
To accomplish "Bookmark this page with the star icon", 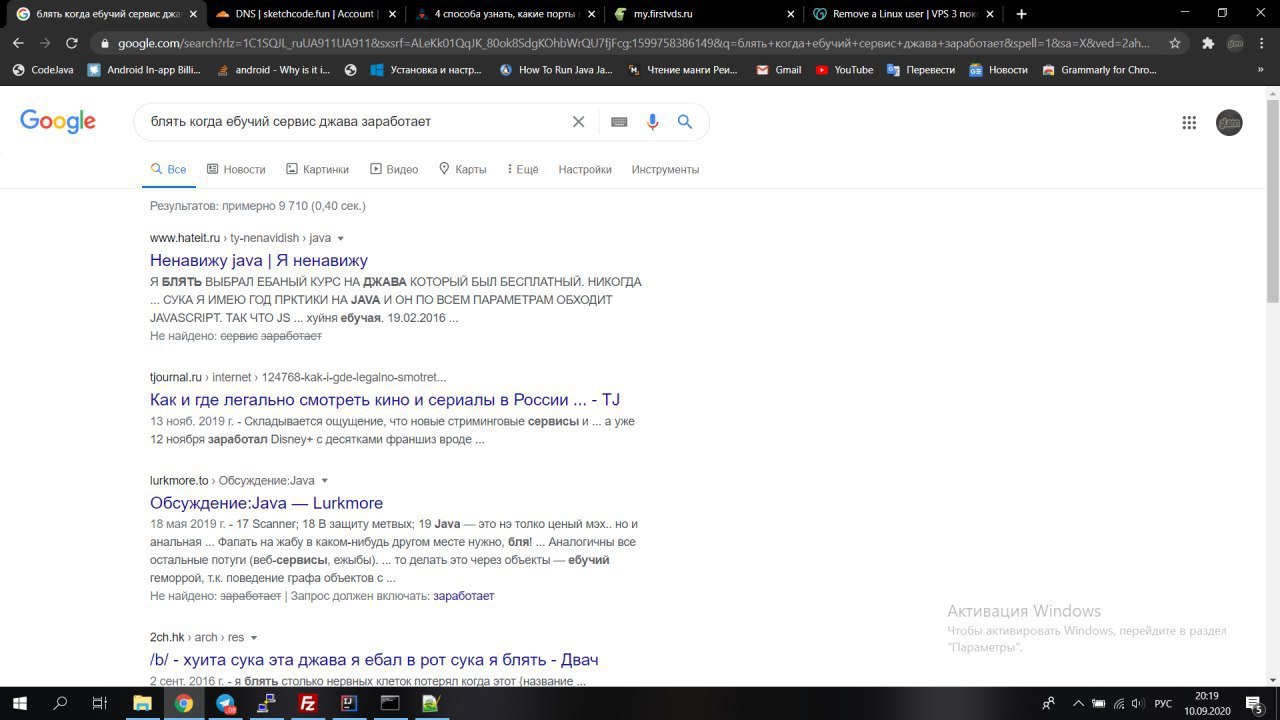I will click(x=1175, y=43).
